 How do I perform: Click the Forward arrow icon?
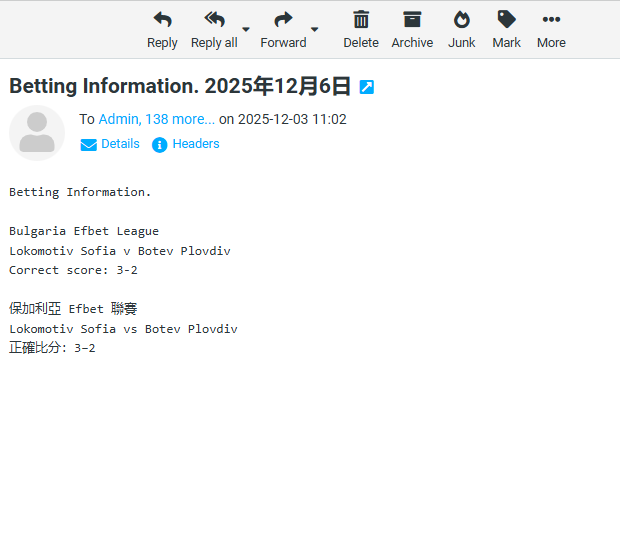coord(283,20)
